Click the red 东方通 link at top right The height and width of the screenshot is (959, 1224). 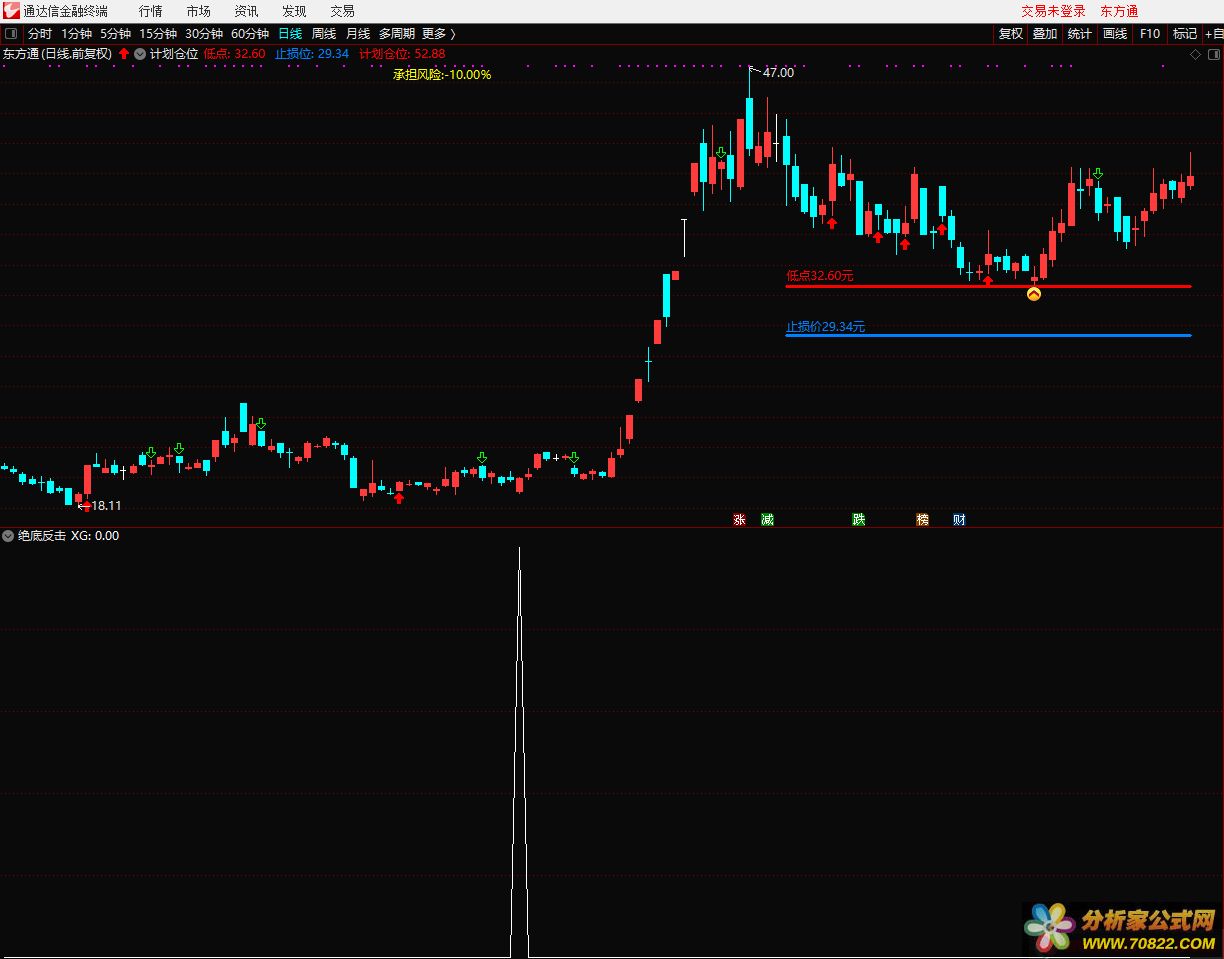tap(1119, 11)
